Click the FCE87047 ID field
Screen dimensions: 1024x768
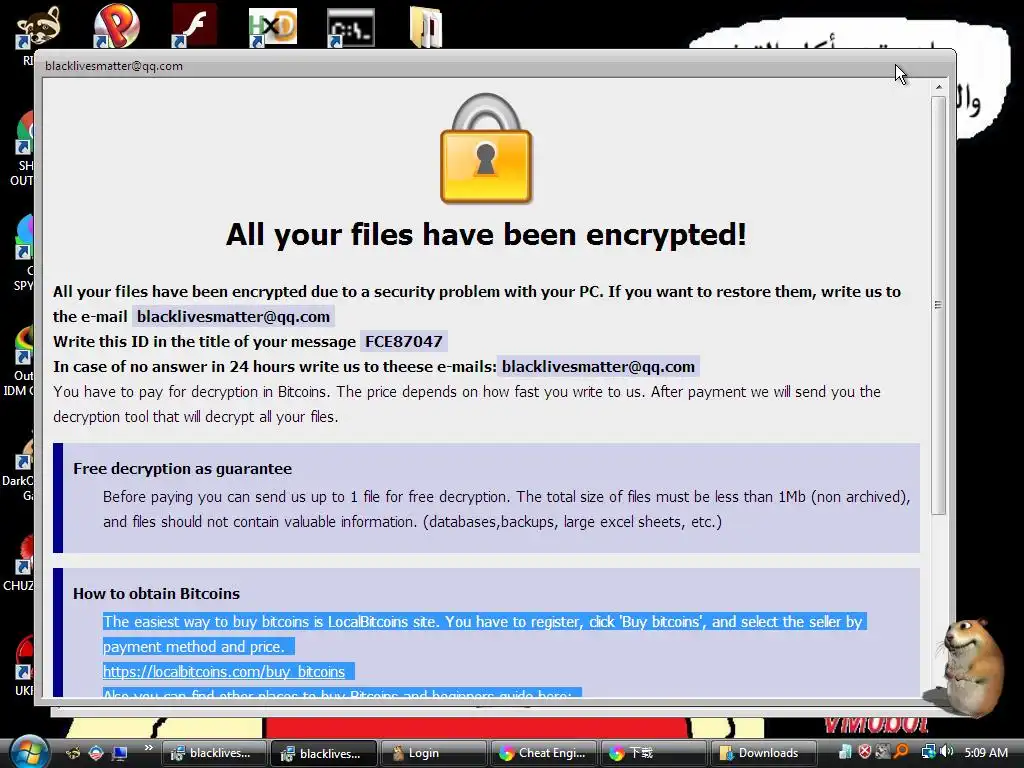[404, 342]
